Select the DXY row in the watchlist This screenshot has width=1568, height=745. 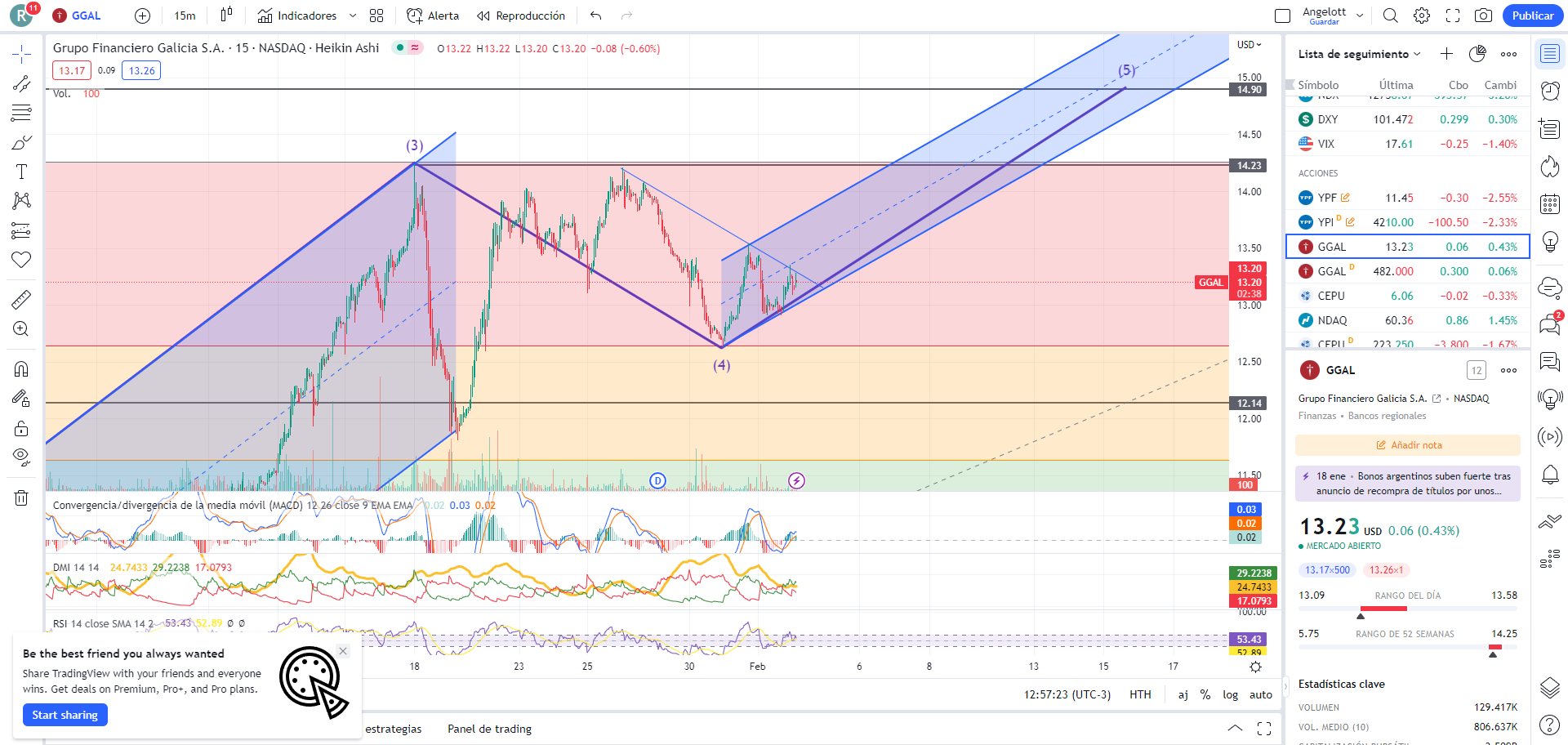[x=1408, y=119]
